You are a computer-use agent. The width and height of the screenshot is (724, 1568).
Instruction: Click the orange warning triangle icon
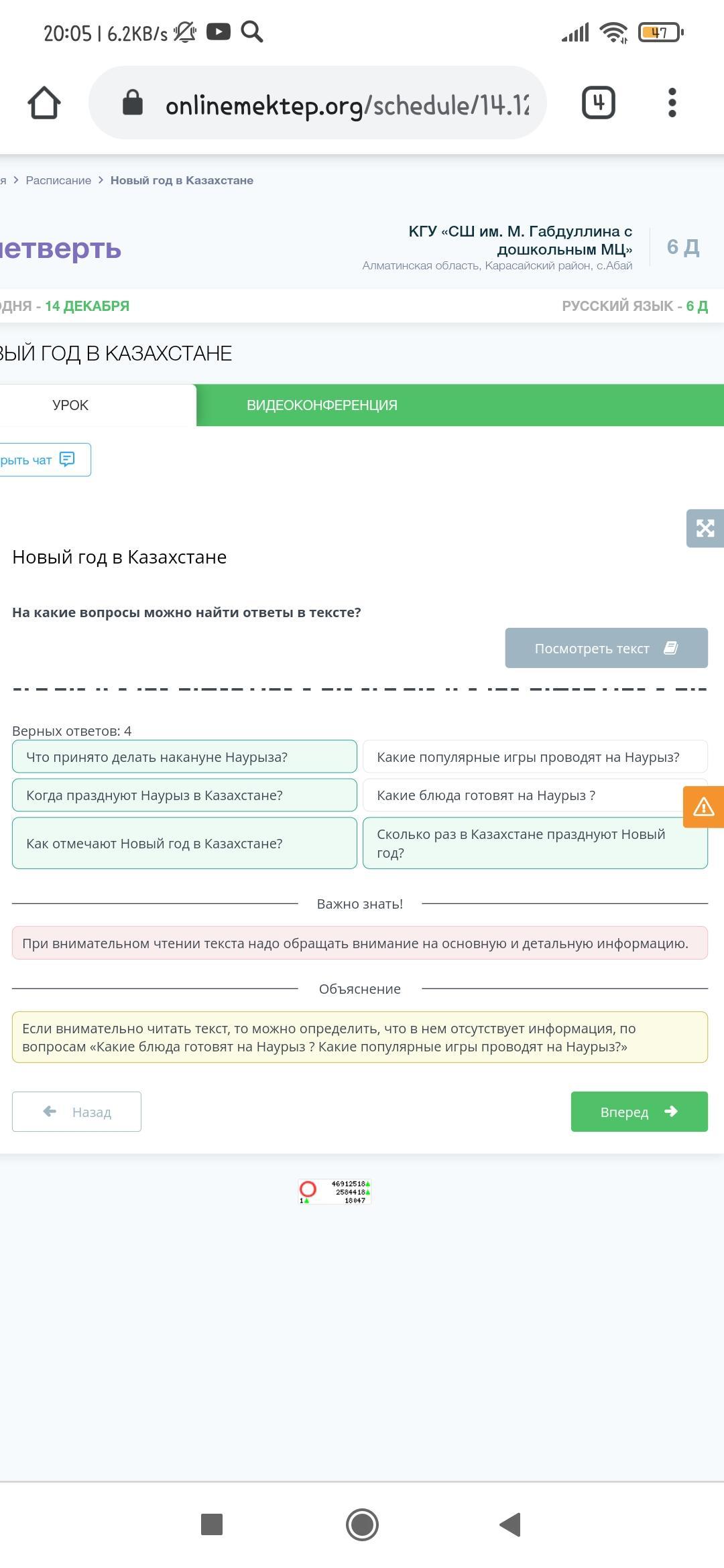pos(703,807)
